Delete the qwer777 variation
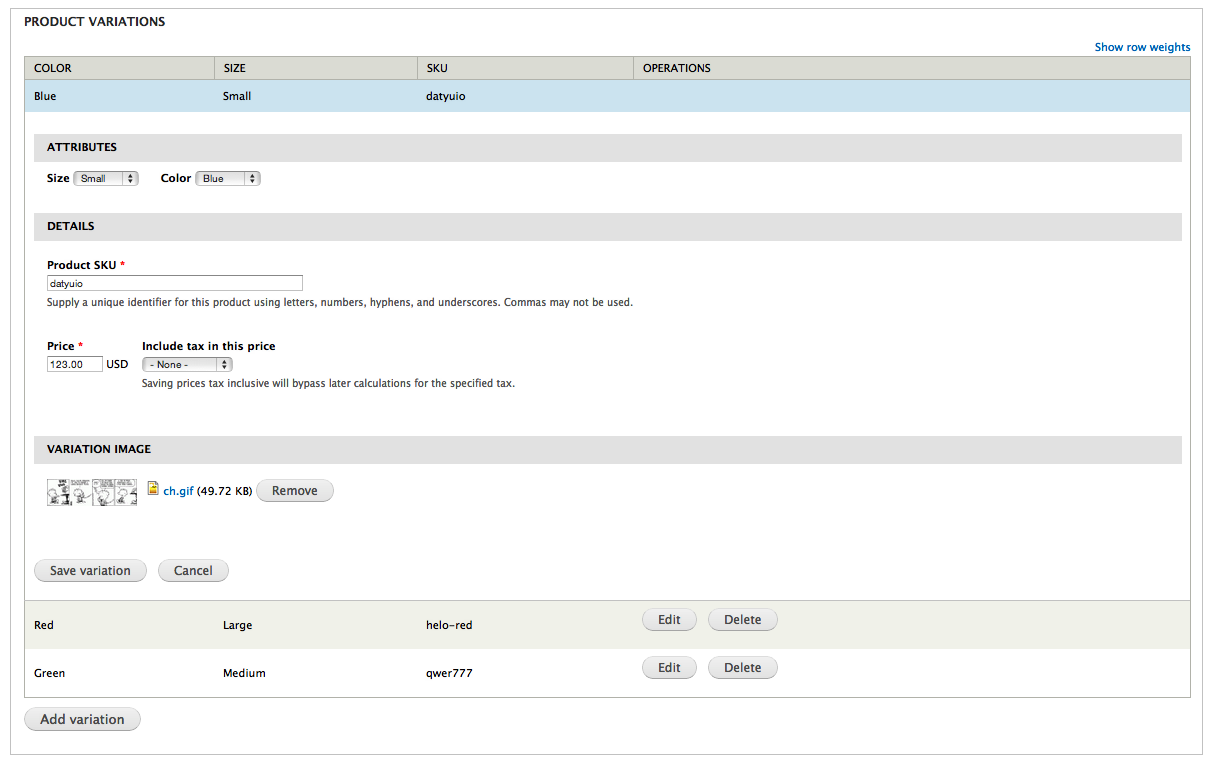 [x=742, y=668]
